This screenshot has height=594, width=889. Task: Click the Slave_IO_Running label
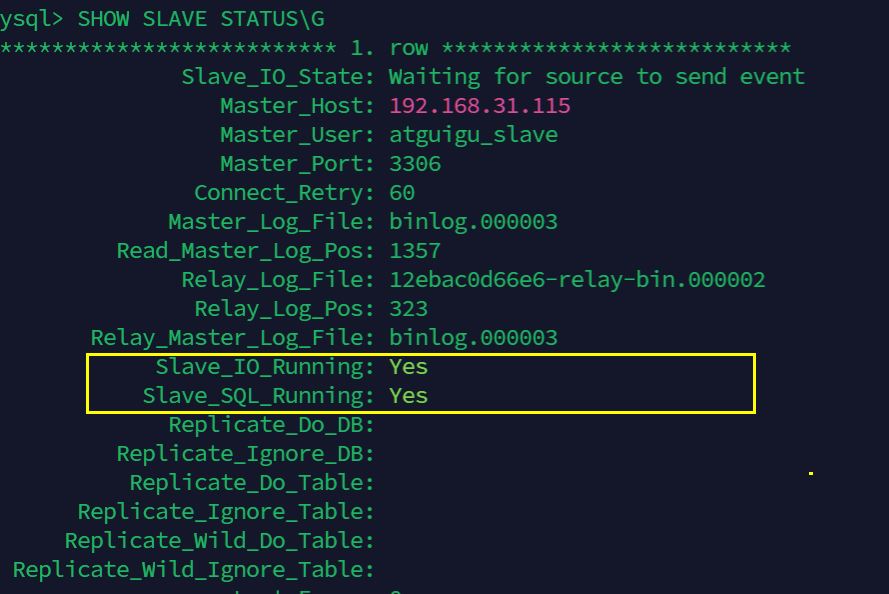click(x=265, y=367)
